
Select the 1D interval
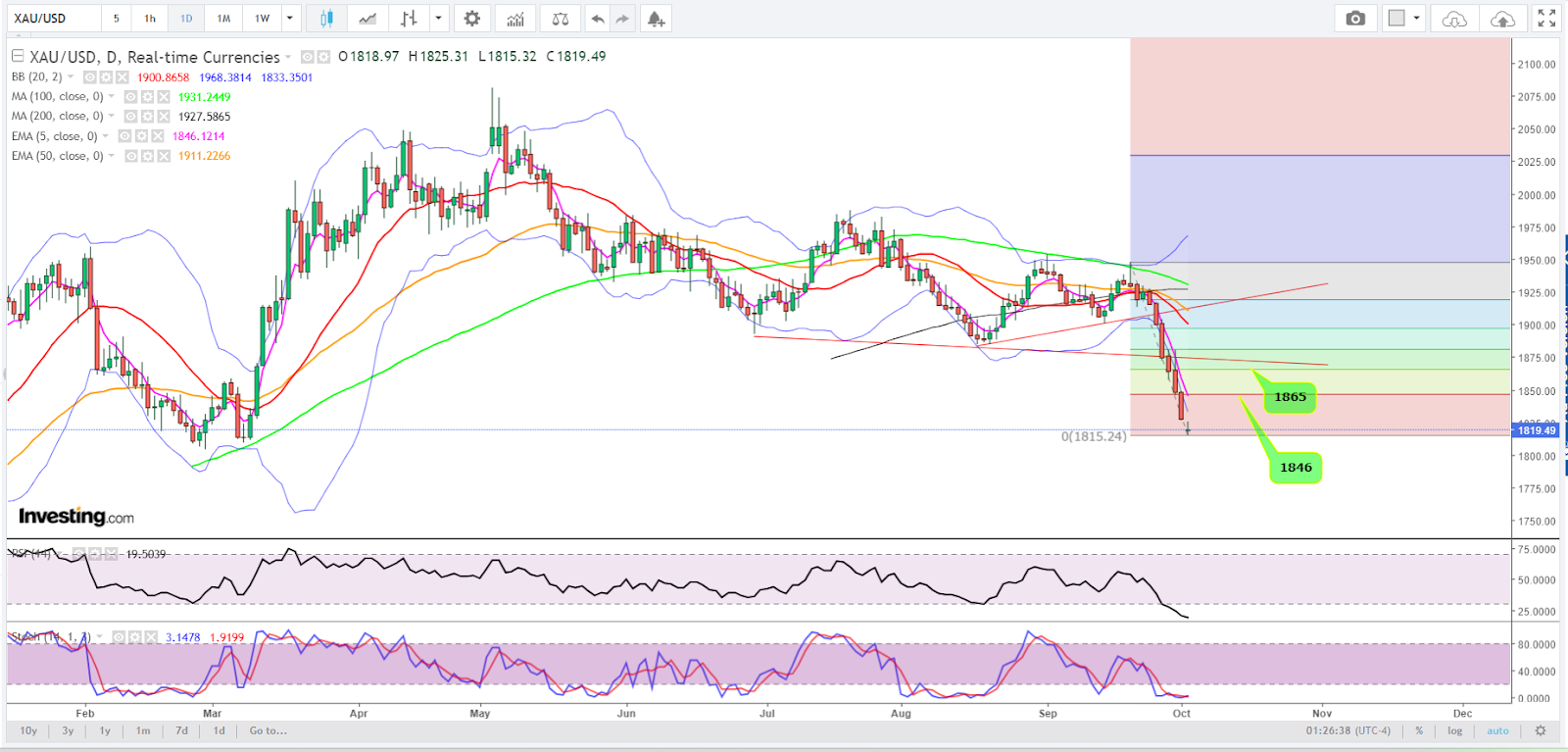pos(186,19)
